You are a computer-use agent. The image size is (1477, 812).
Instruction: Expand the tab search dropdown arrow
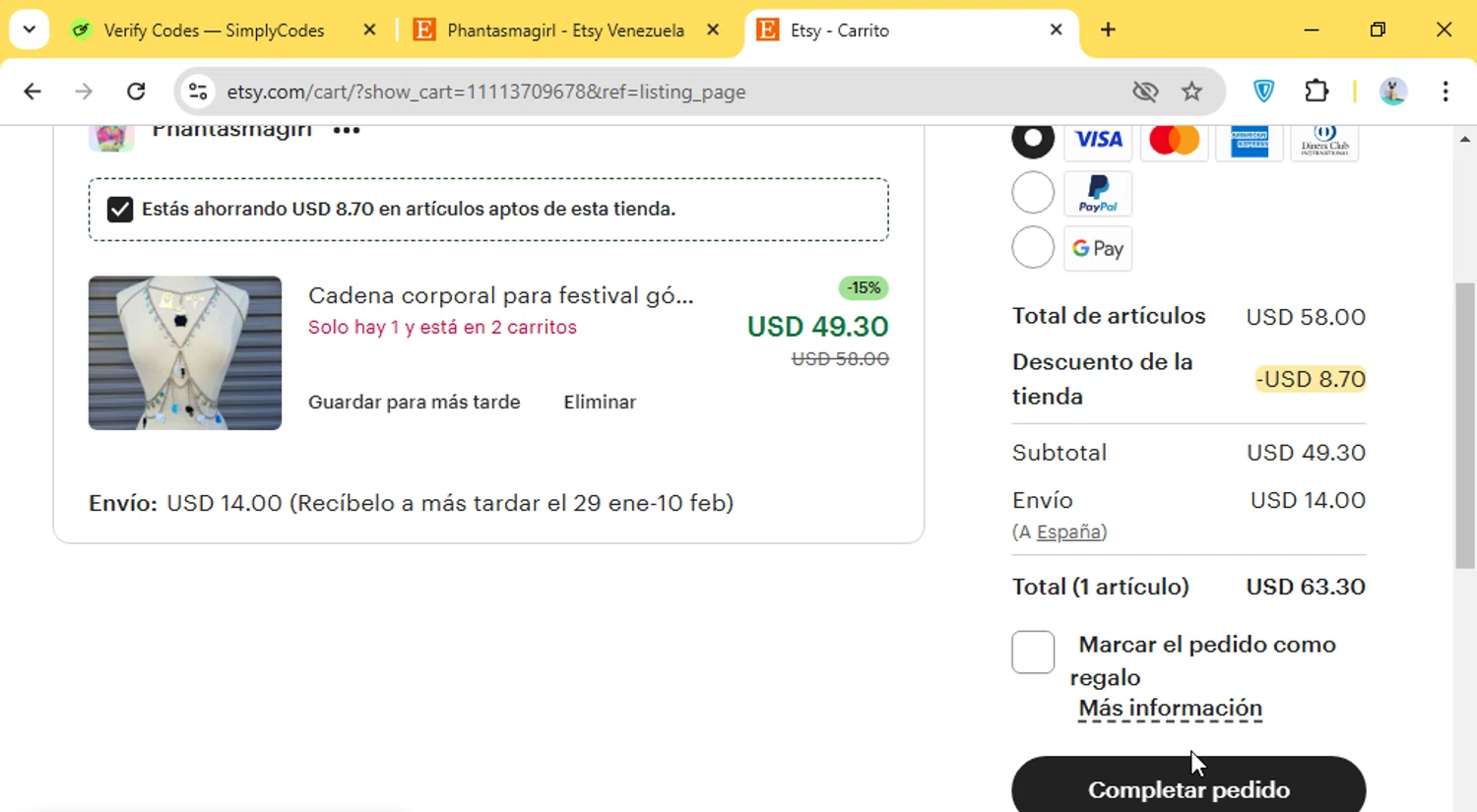[x=30, y=30]
